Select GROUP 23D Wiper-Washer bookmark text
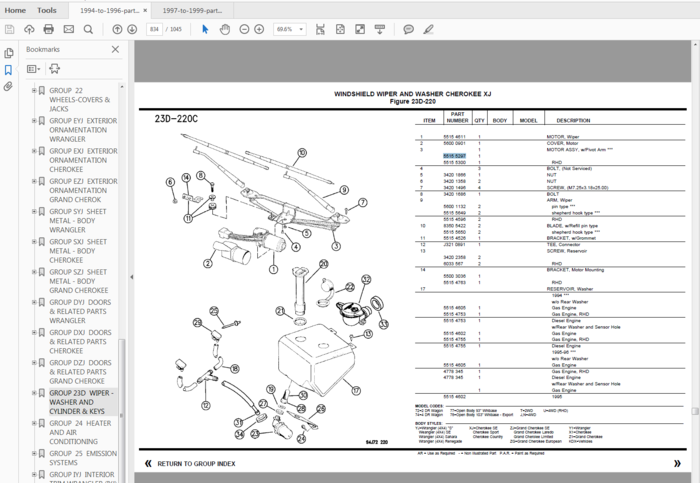This screenshot has height=483, width=700. pyautogui.click(x=82, y=402)
